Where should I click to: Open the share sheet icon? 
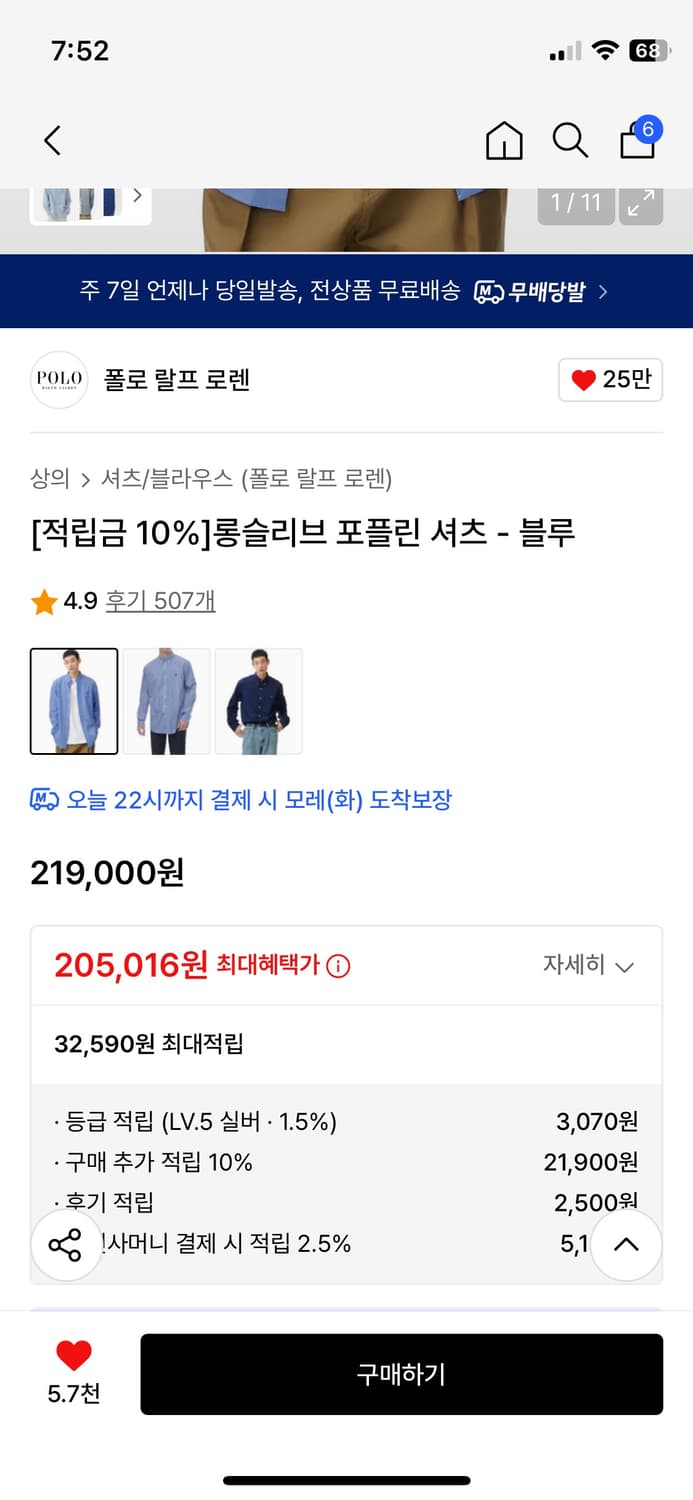(66, 1245)
